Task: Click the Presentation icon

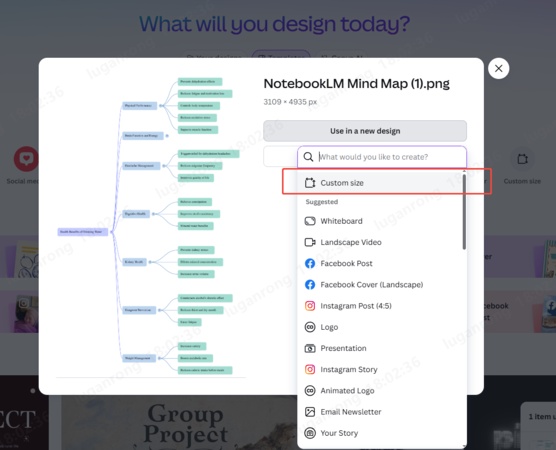Action: tap(310, 348)
